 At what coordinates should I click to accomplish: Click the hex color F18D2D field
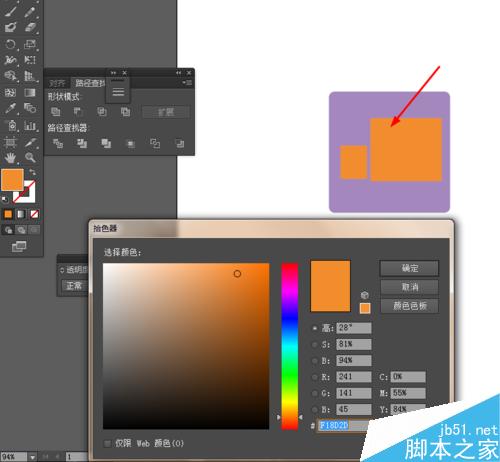[x=343, y=426]
